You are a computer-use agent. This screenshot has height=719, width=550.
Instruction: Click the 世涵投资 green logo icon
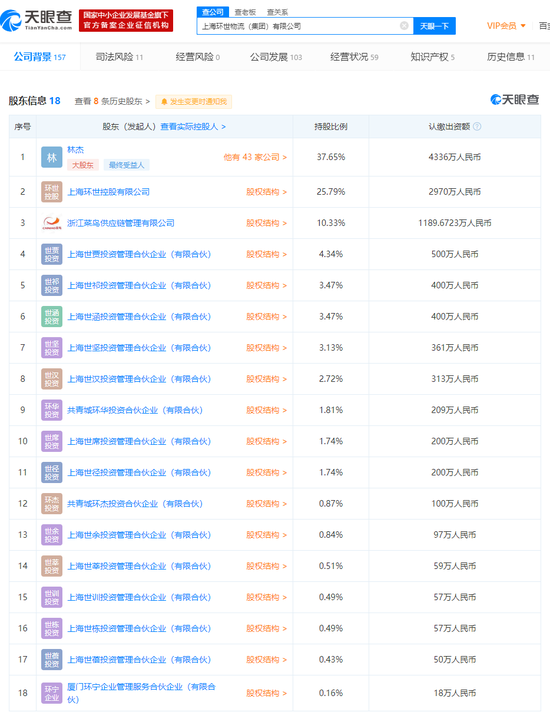pos(52,316)
